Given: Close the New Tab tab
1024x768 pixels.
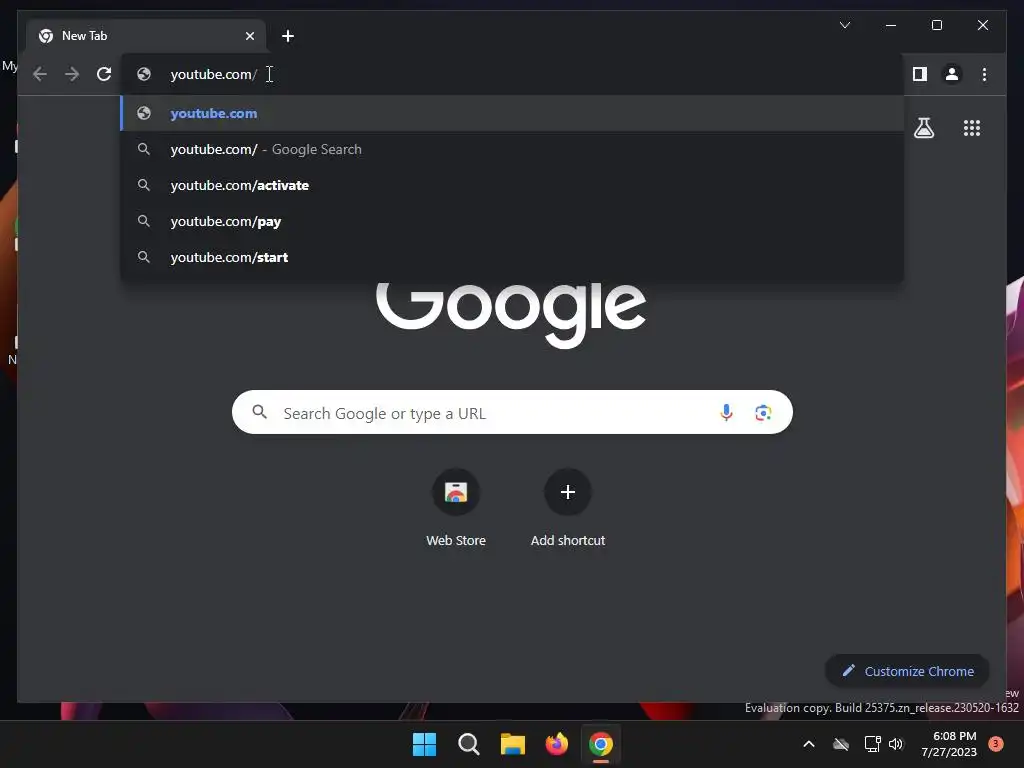Looking at the screenshot, I should [250, 36].
